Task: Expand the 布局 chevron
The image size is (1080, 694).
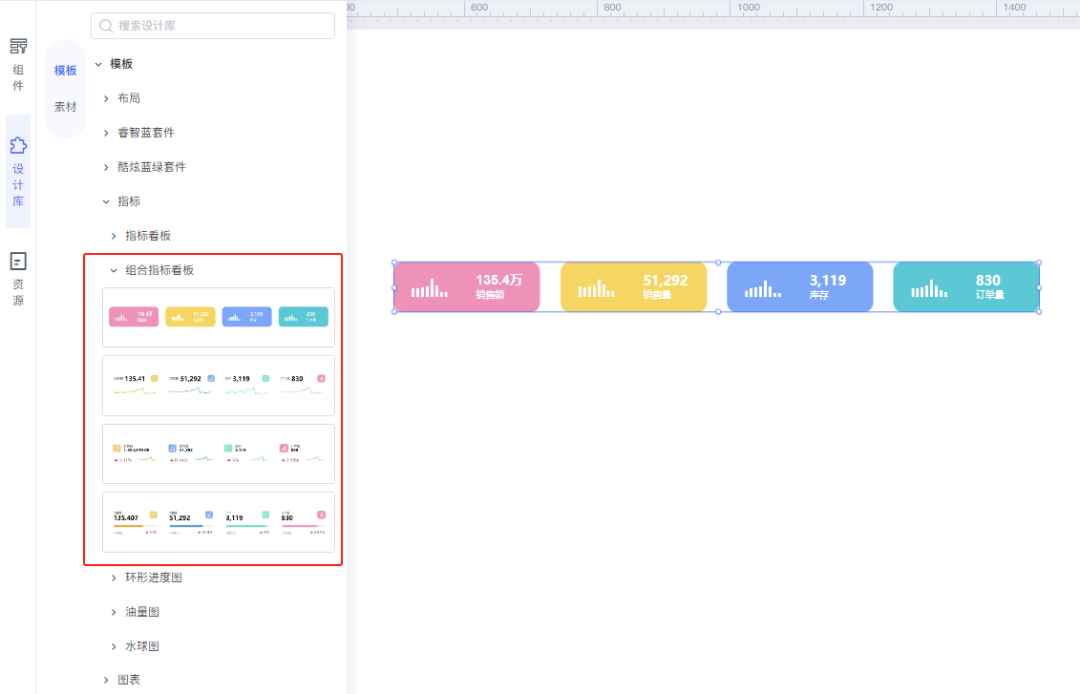Action: pyautogui.click(x=106, y=98)
